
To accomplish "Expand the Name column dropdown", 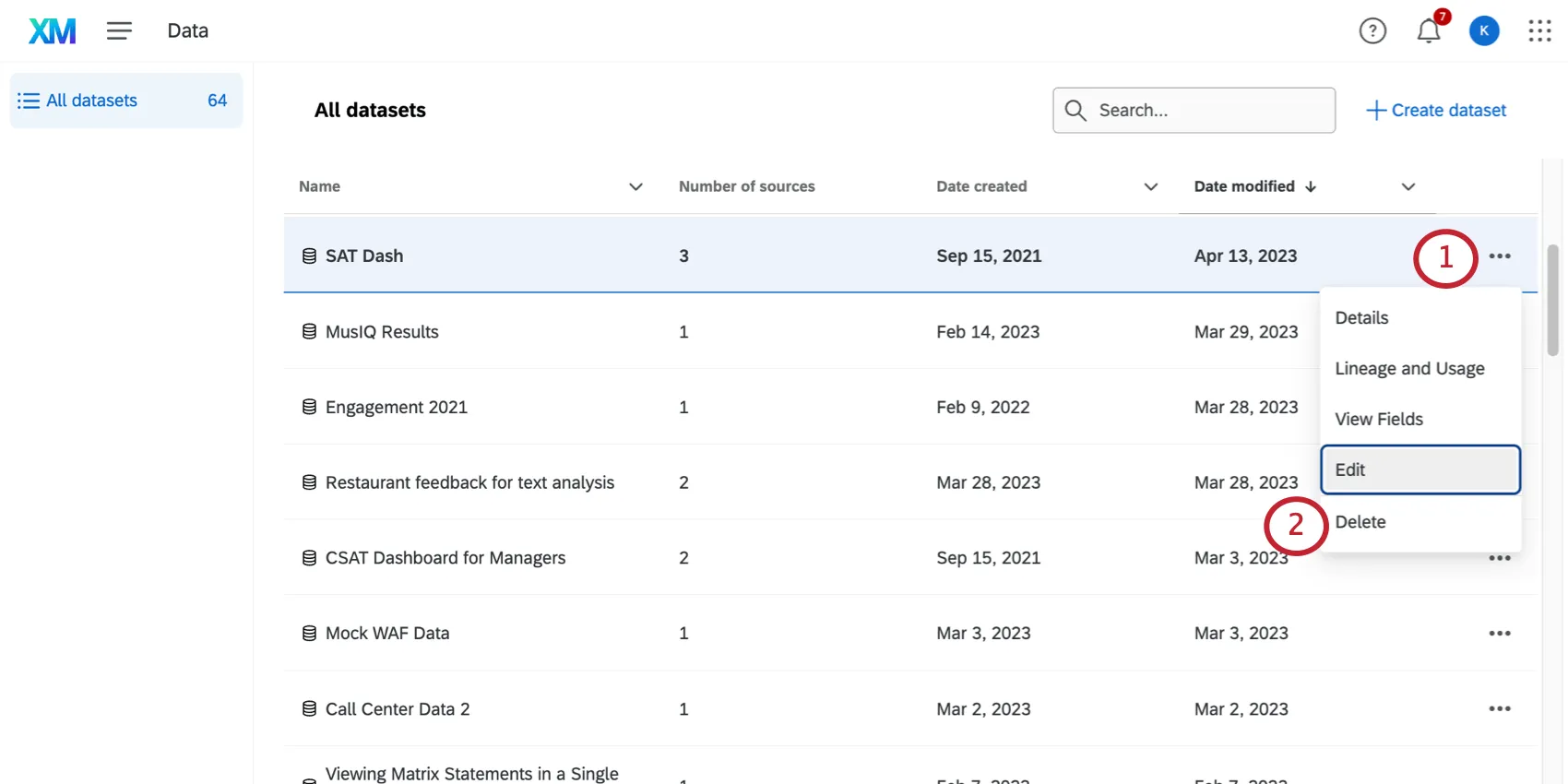I will [x=636, y=187].
